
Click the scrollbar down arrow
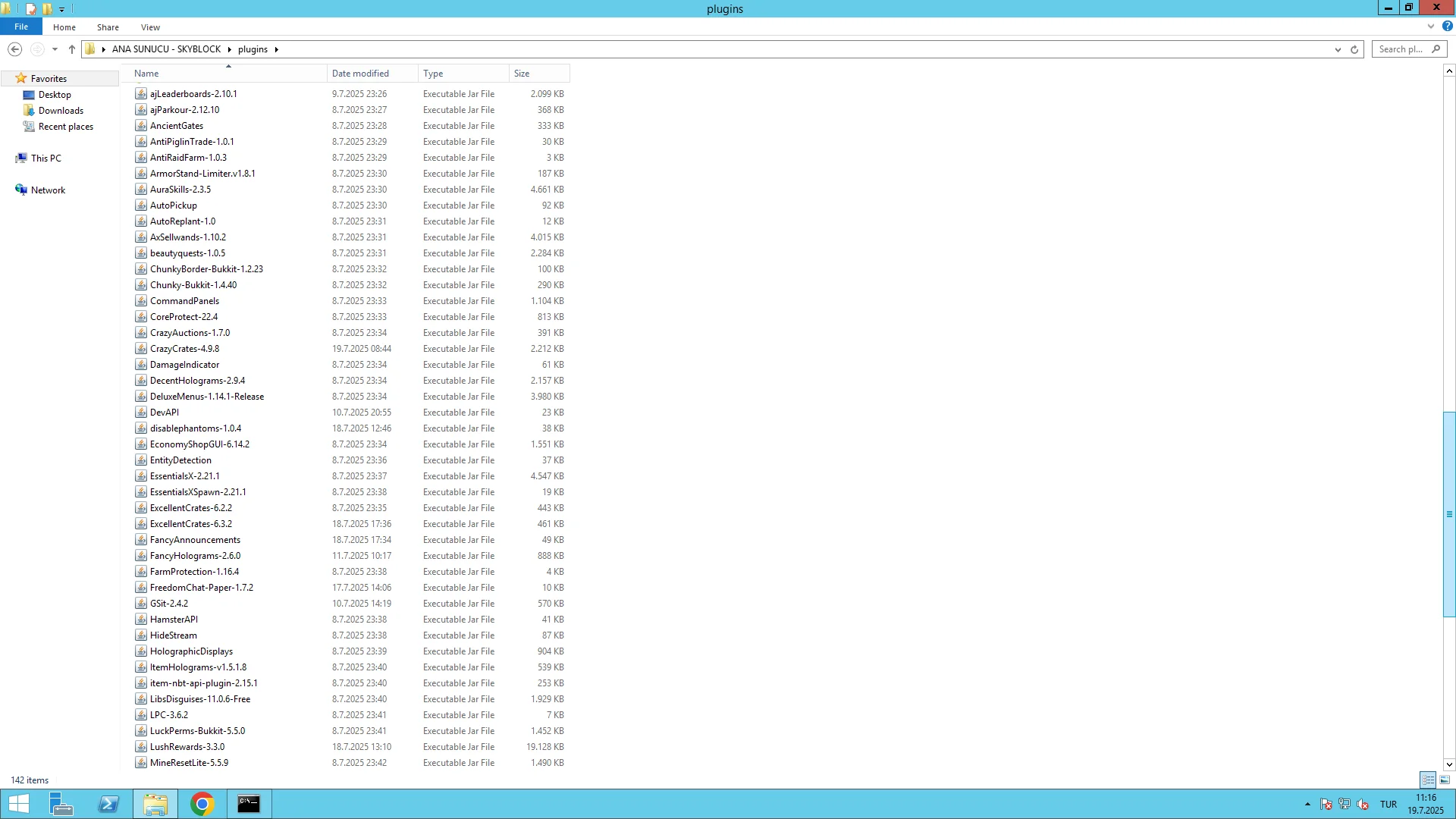click(x=1449, y=764)
